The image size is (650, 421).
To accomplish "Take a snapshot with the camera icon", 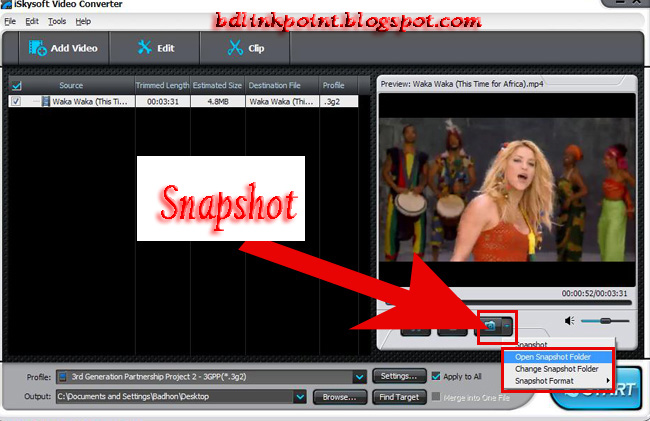I will point(490,326).
